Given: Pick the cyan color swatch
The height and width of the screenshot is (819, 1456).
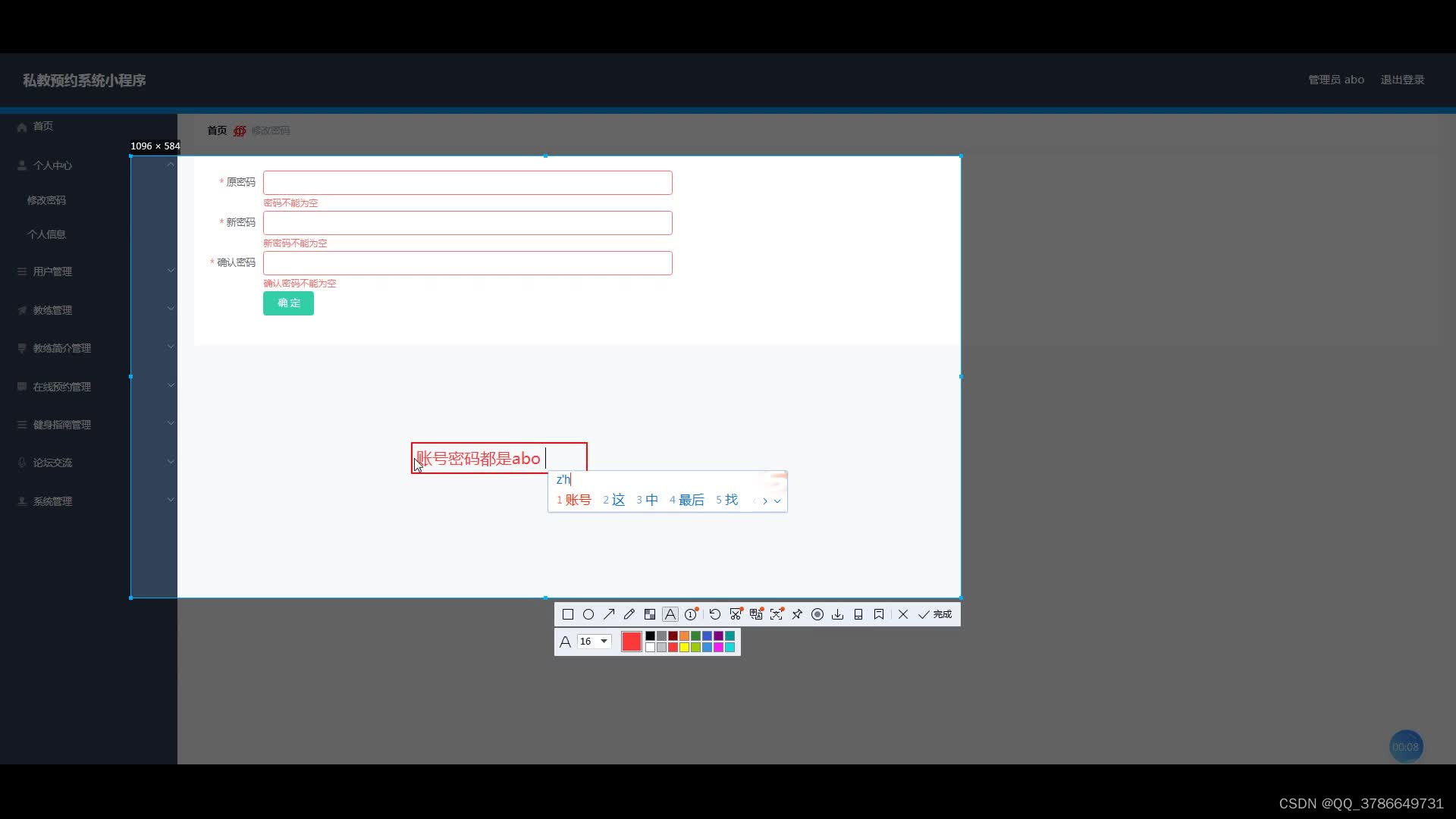Looking at the screenshot, I should pyautogui.click(x=730, y=648).
